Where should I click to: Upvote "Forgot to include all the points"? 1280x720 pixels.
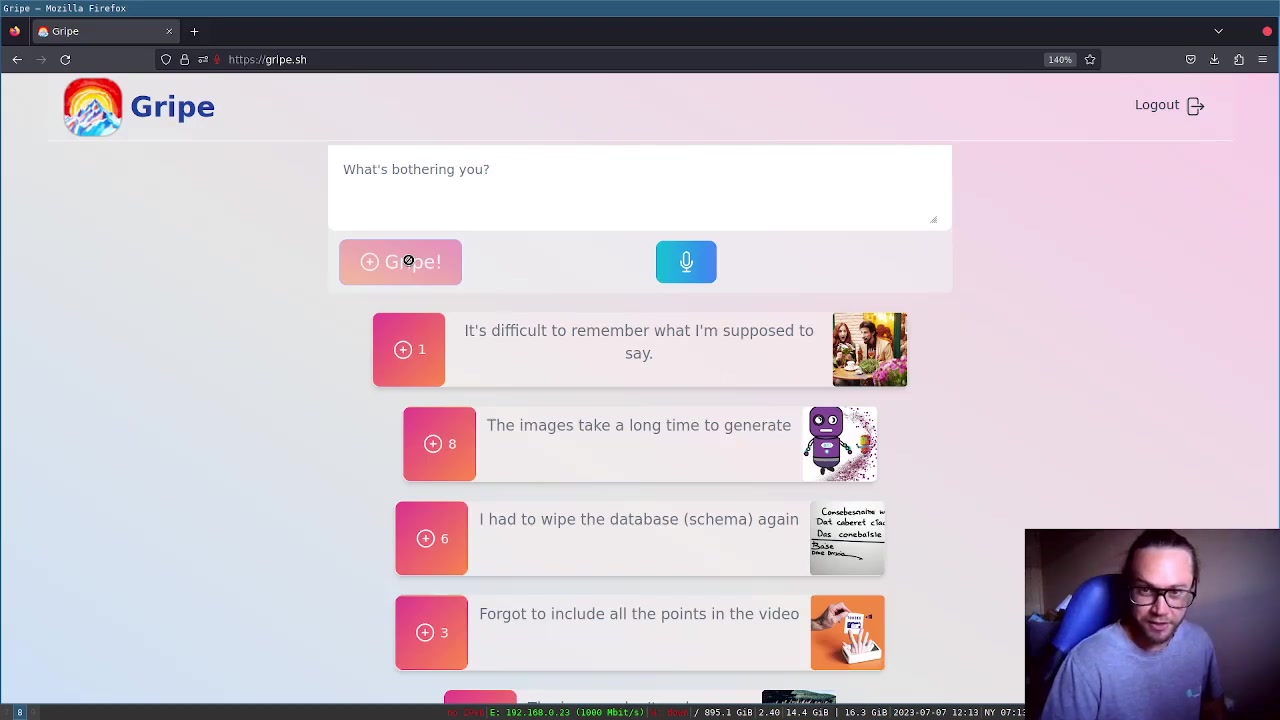[431, 632]
